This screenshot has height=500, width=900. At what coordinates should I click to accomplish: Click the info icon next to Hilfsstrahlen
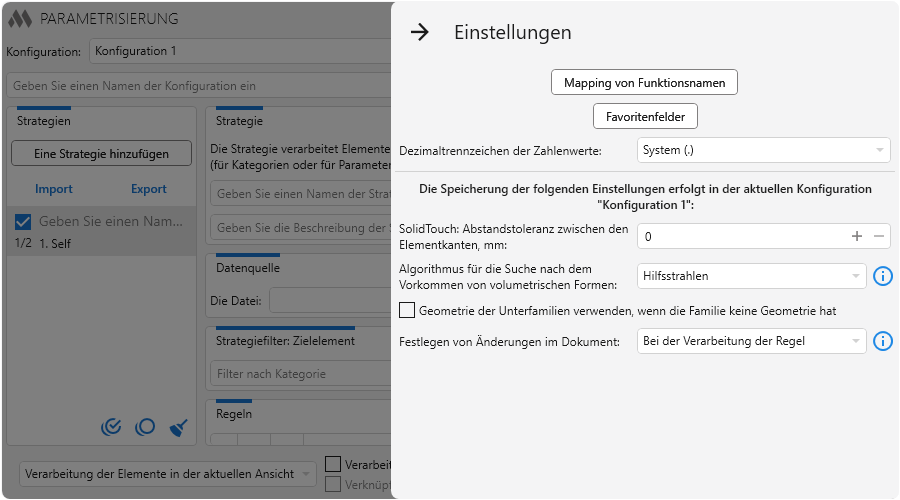coord(882,276)
